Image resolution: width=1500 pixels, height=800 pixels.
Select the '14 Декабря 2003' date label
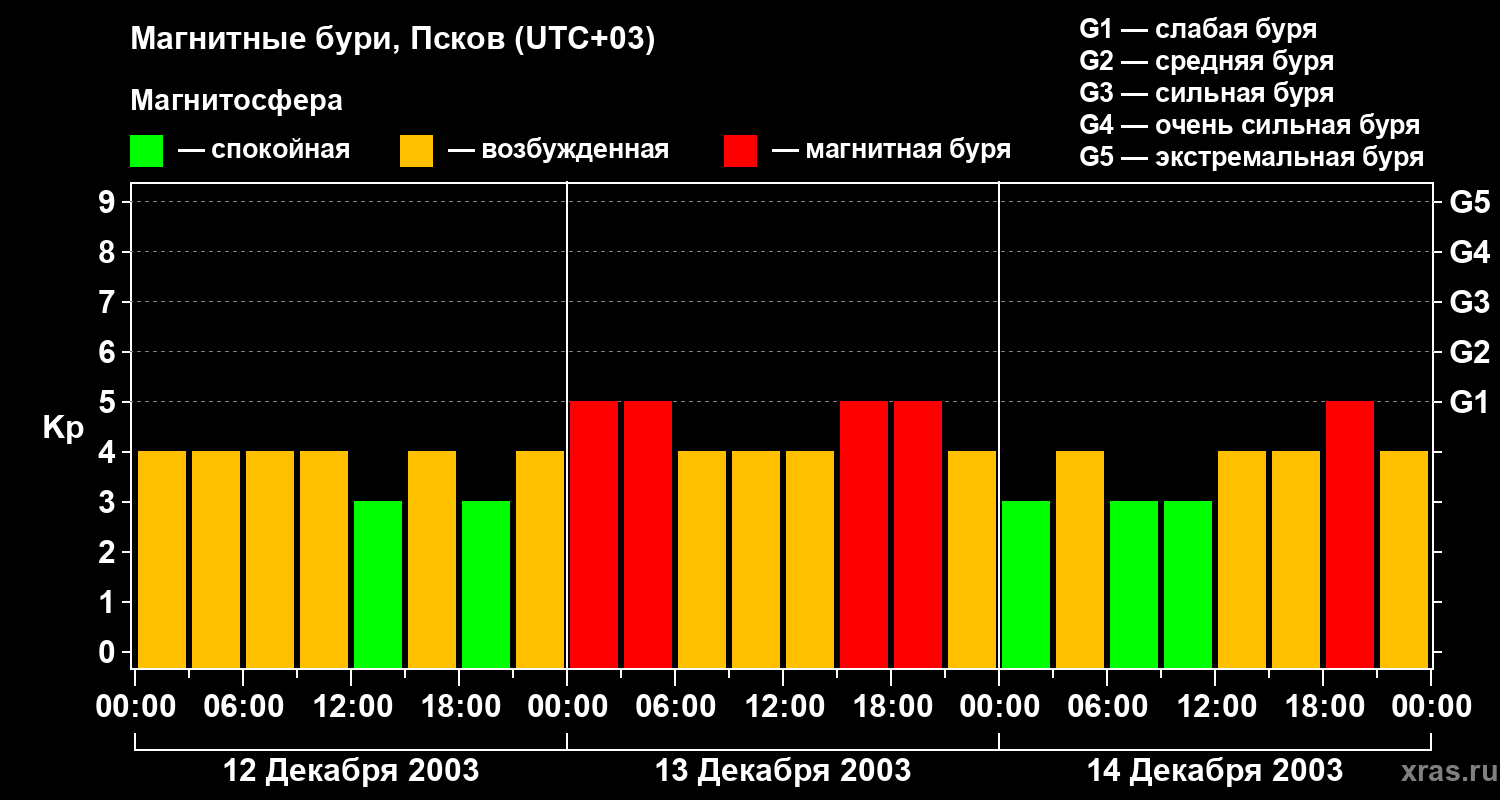[x=1214, y=771]
